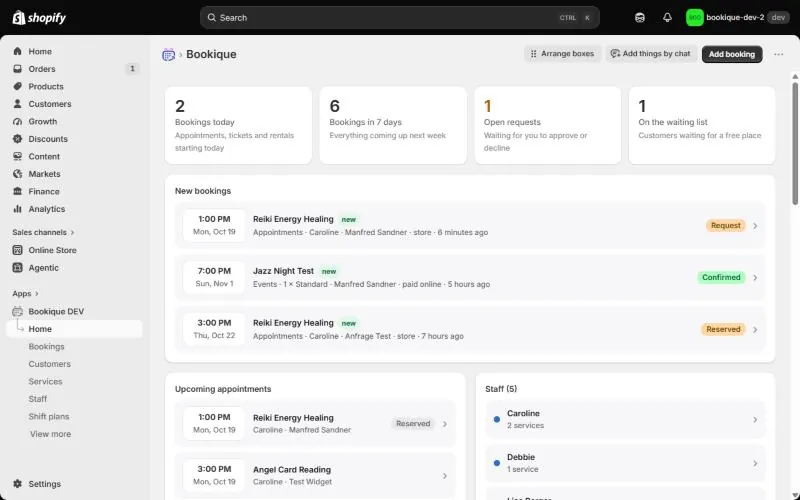800x500 pixels.
Task: Click the Add booking button
Action: [x=732, y=54]
